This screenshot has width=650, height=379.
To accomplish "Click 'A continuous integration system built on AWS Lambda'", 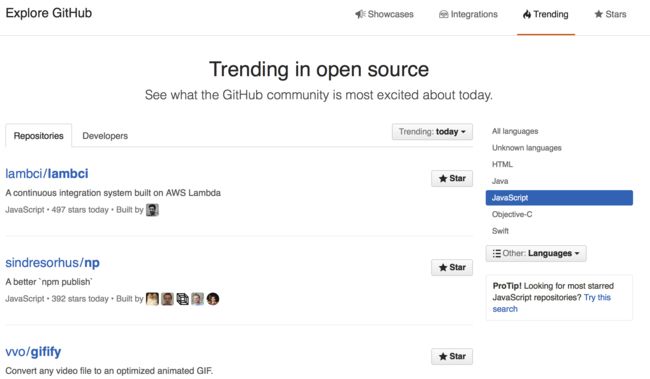I will 113,193.
